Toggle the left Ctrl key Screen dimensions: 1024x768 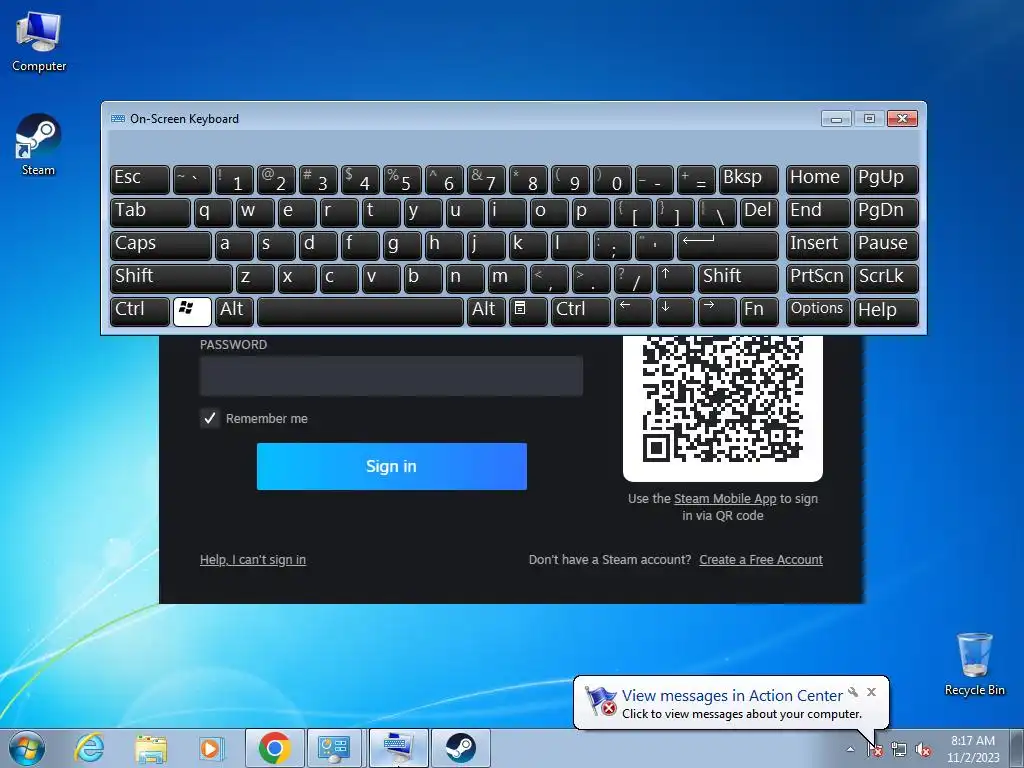140,312
